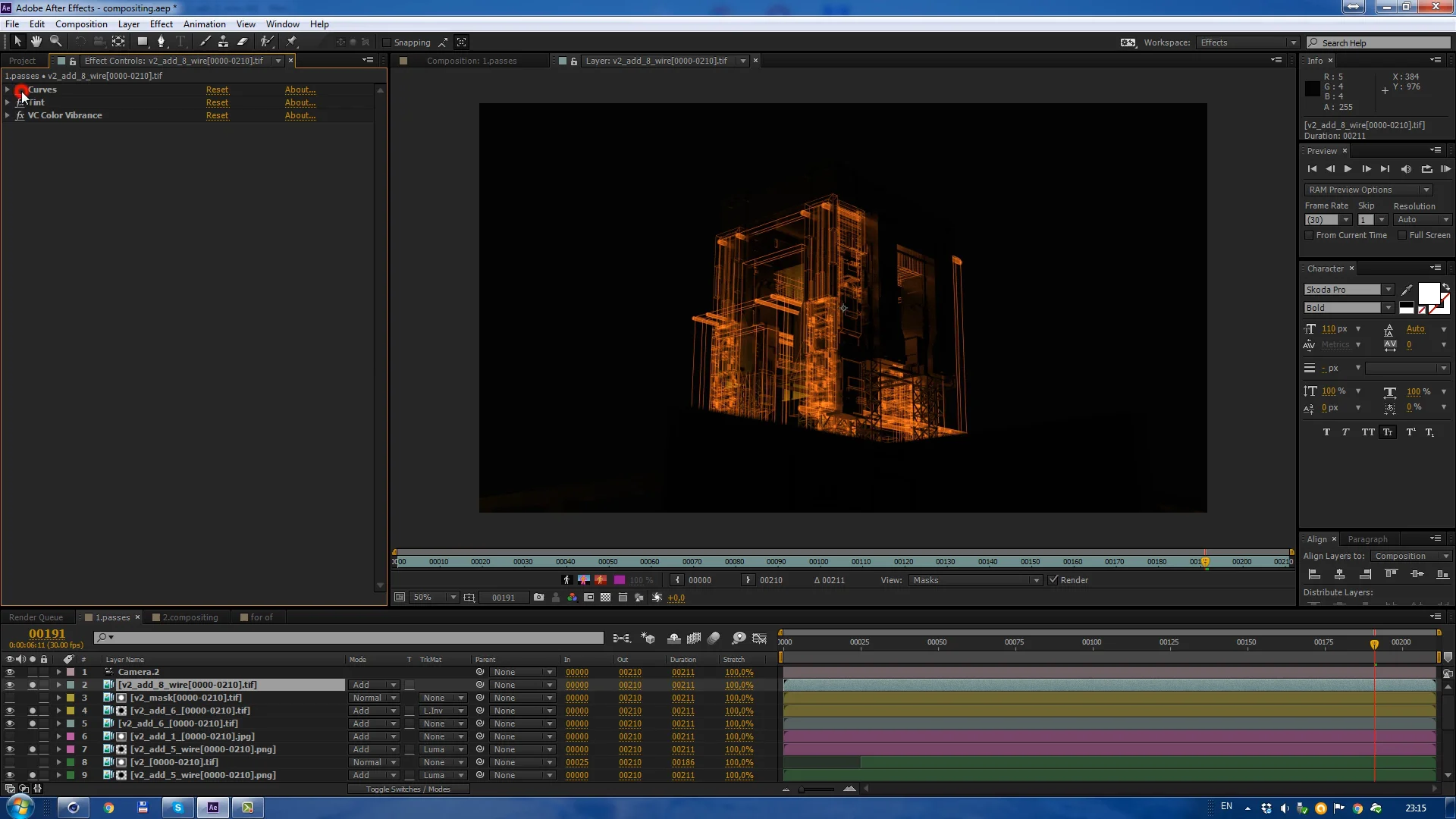Expand the Camera.2 layer properties
The height and width of the screenshot is (819, 1456).
tap(58, 672)
